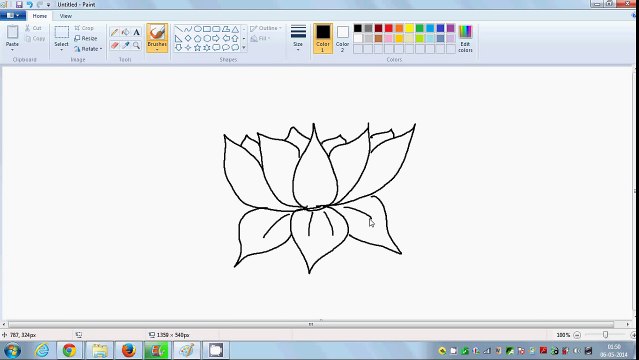This screenshot has width=639, height=360.
Task: Undo the last action via title bar
Action: (x=29, y=4)
